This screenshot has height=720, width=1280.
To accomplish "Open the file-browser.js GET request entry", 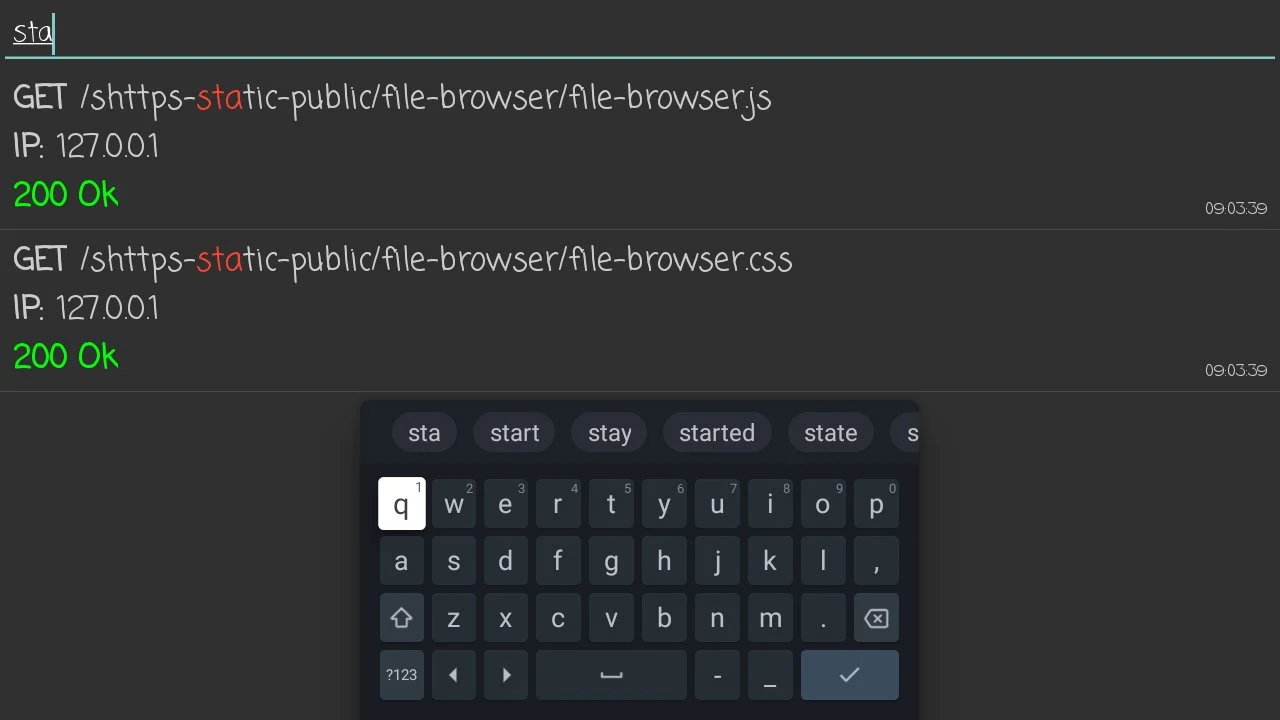I will pos(640,148).
